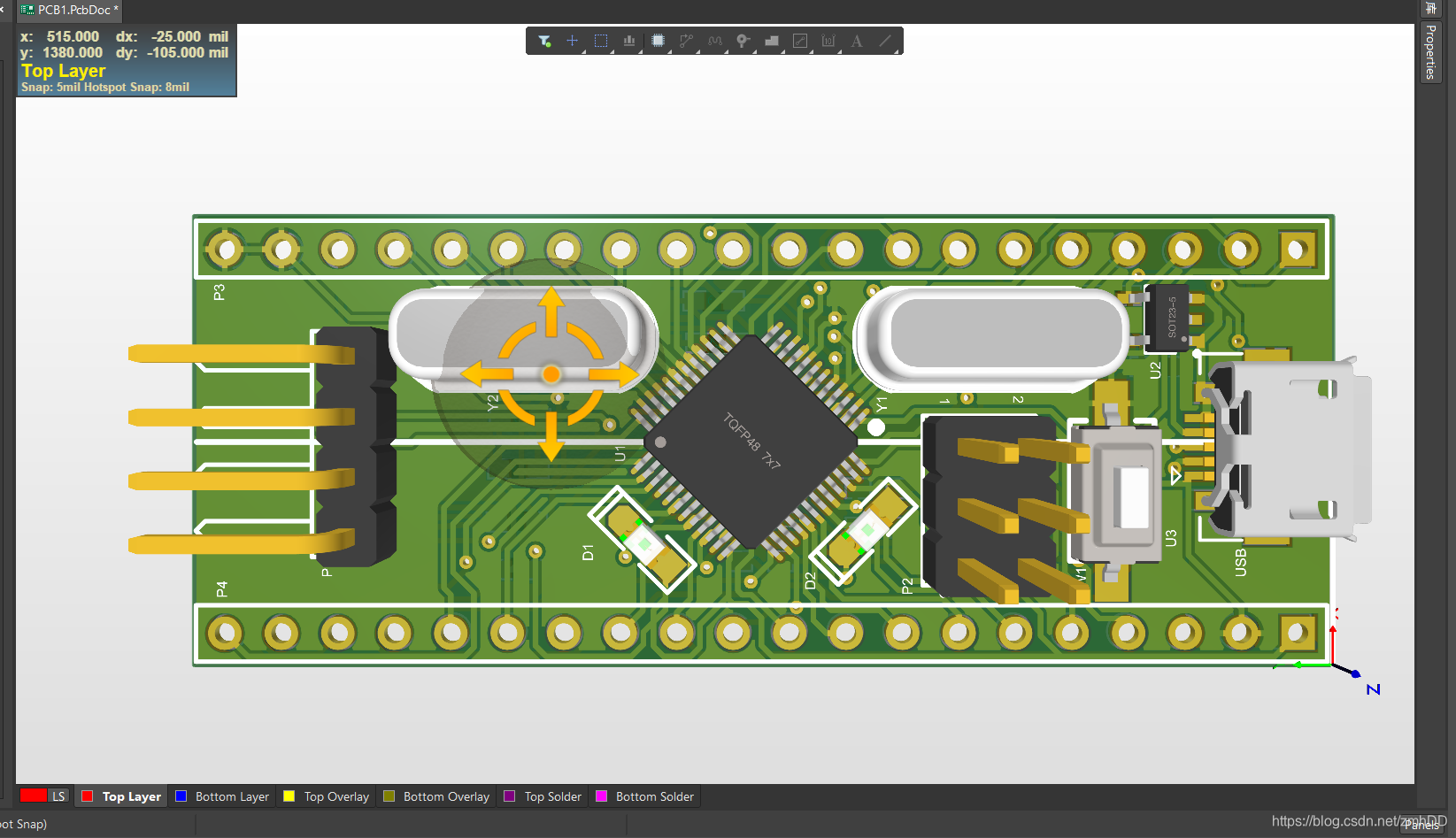The height and width of the screenshot is (838, 1456).
Task: Open the Align objects bar-chart tool
Action: coord(629,41)
